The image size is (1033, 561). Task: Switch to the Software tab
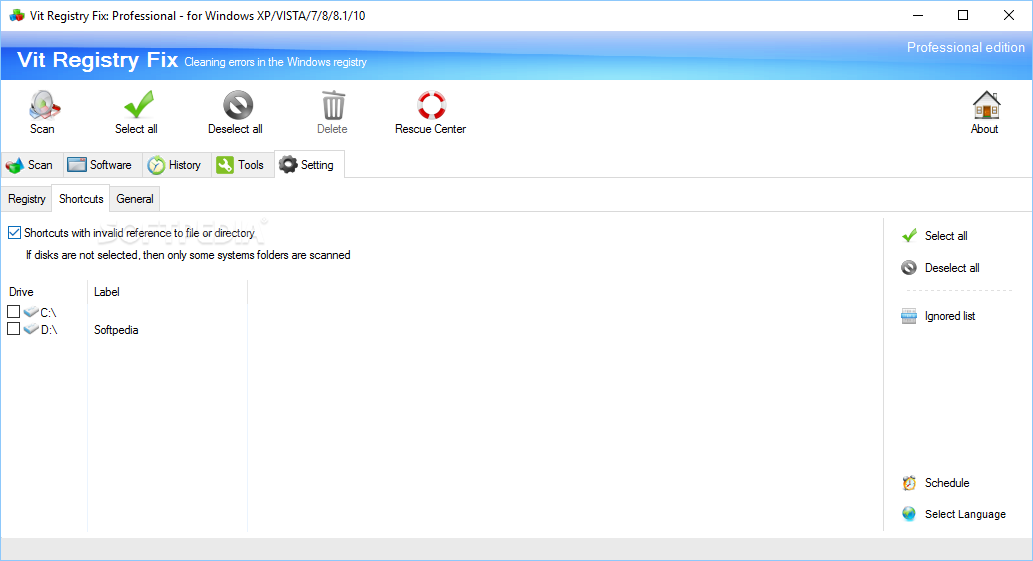pyautogui.click(x=101, y=165)
